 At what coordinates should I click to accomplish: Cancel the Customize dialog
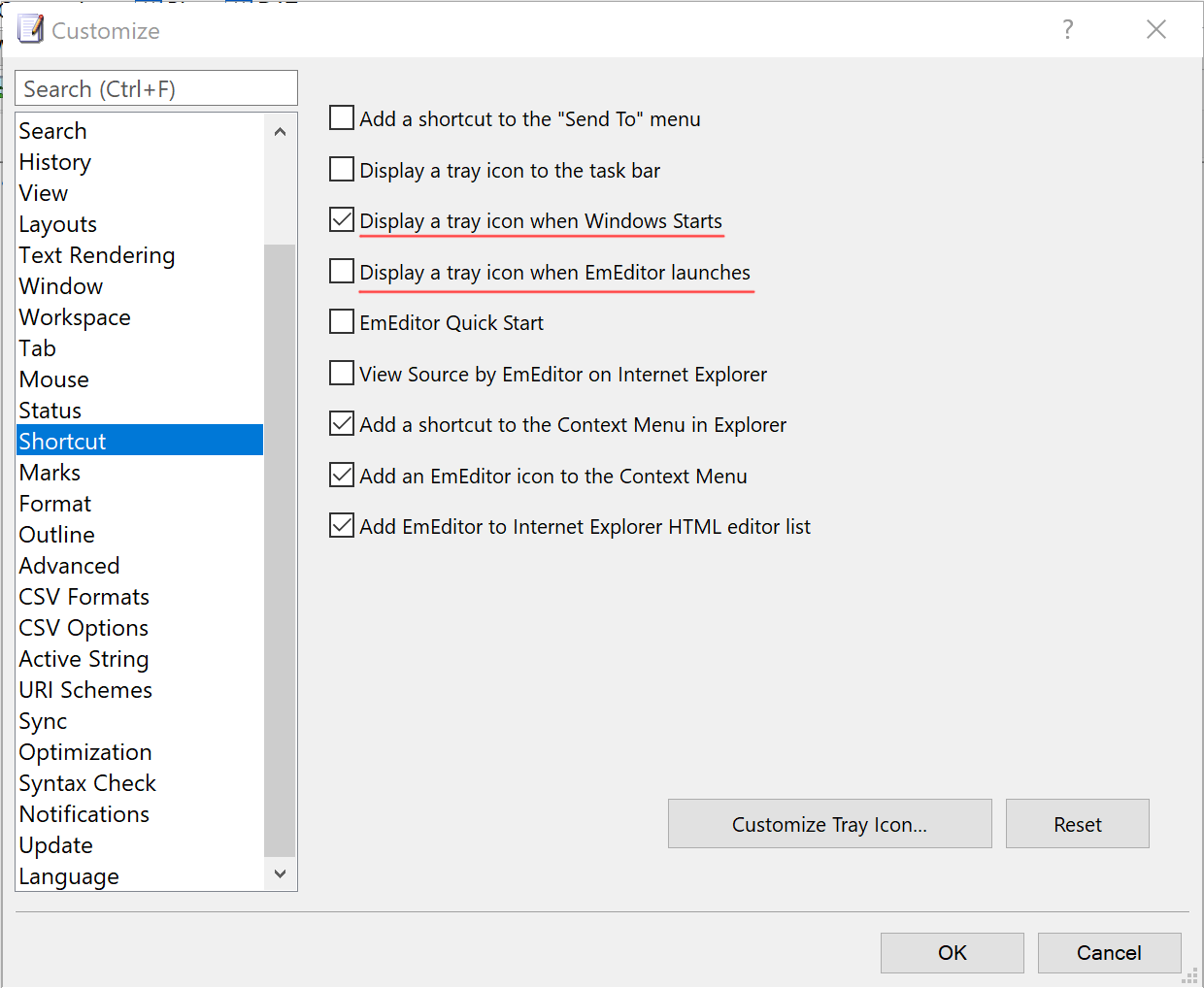[x=1109, y=952]
